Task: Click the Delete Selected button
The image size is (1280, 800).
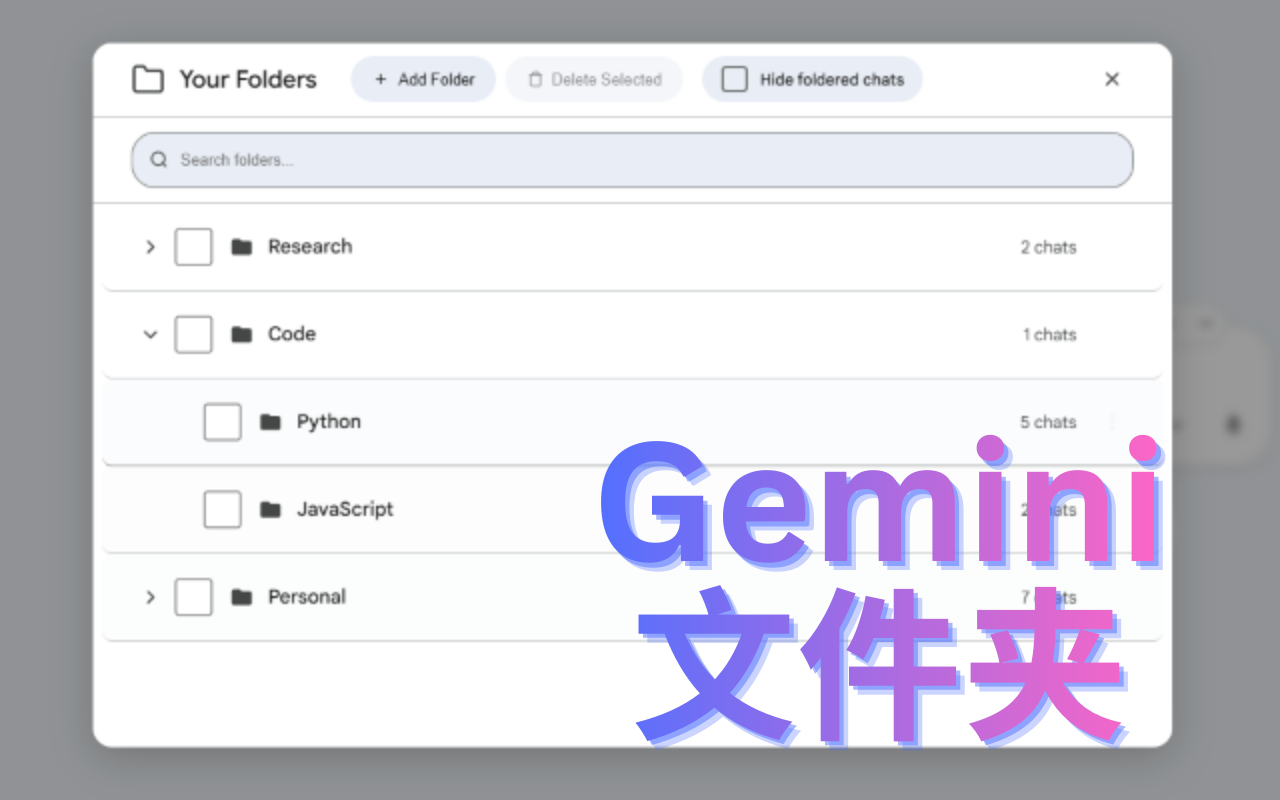Action: [594, 79]
